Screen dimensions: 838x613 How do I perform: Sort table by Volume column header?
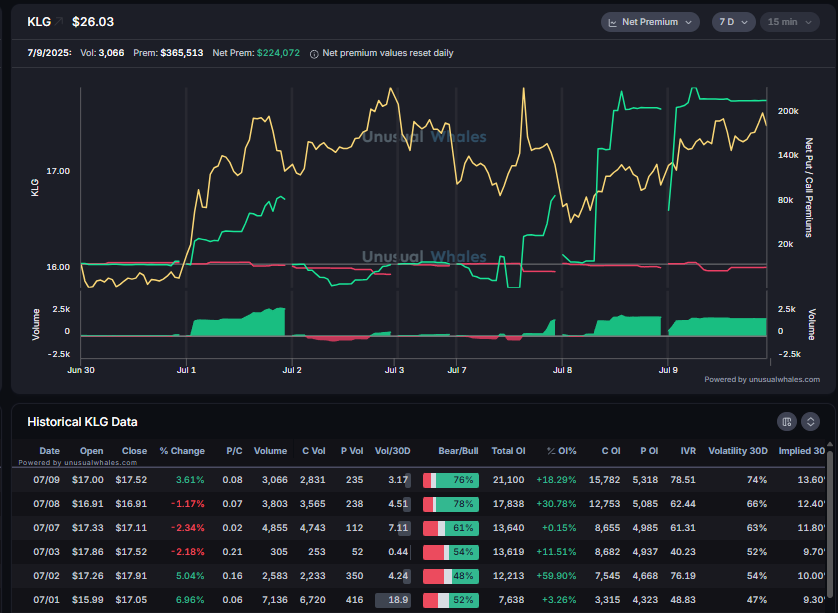pos(270,451)
